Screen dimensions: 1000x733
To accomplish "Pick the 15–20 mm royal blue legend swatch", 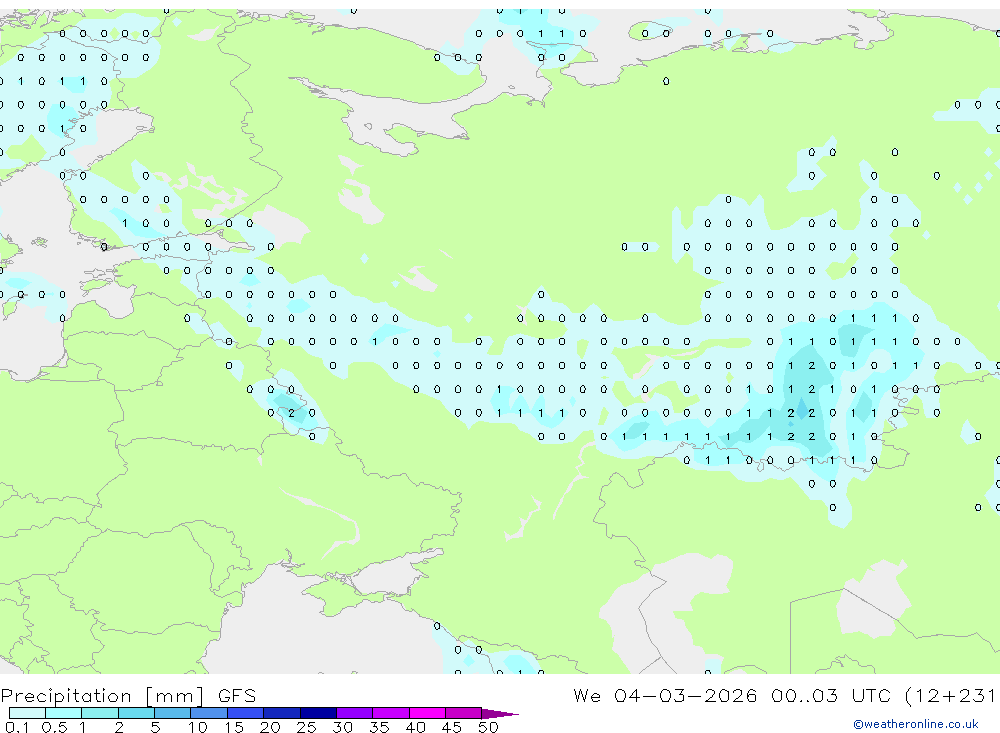I will (x=246, y=713).
